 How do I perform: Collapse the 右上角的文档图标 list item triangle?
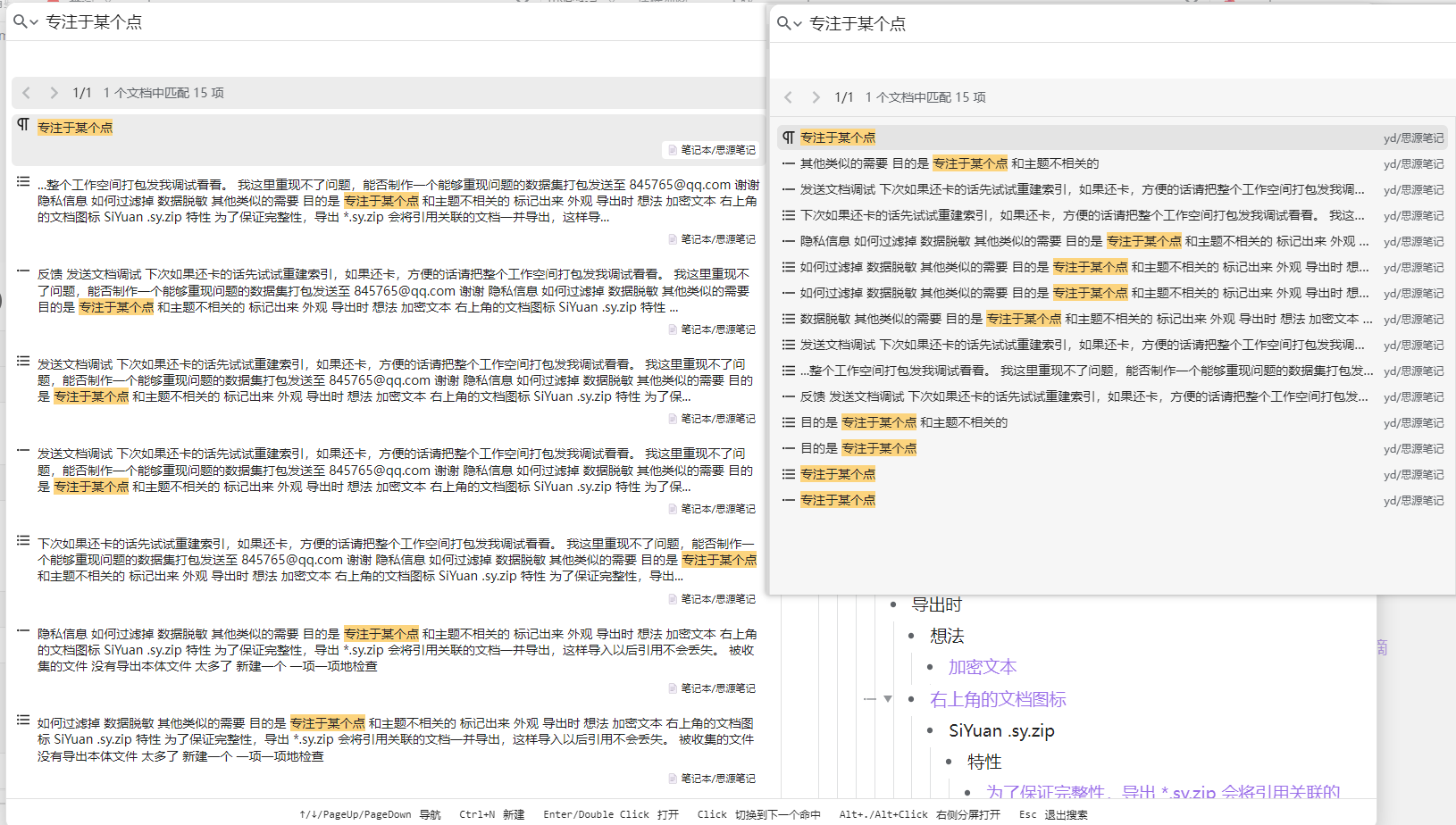[x=888, y=699]
